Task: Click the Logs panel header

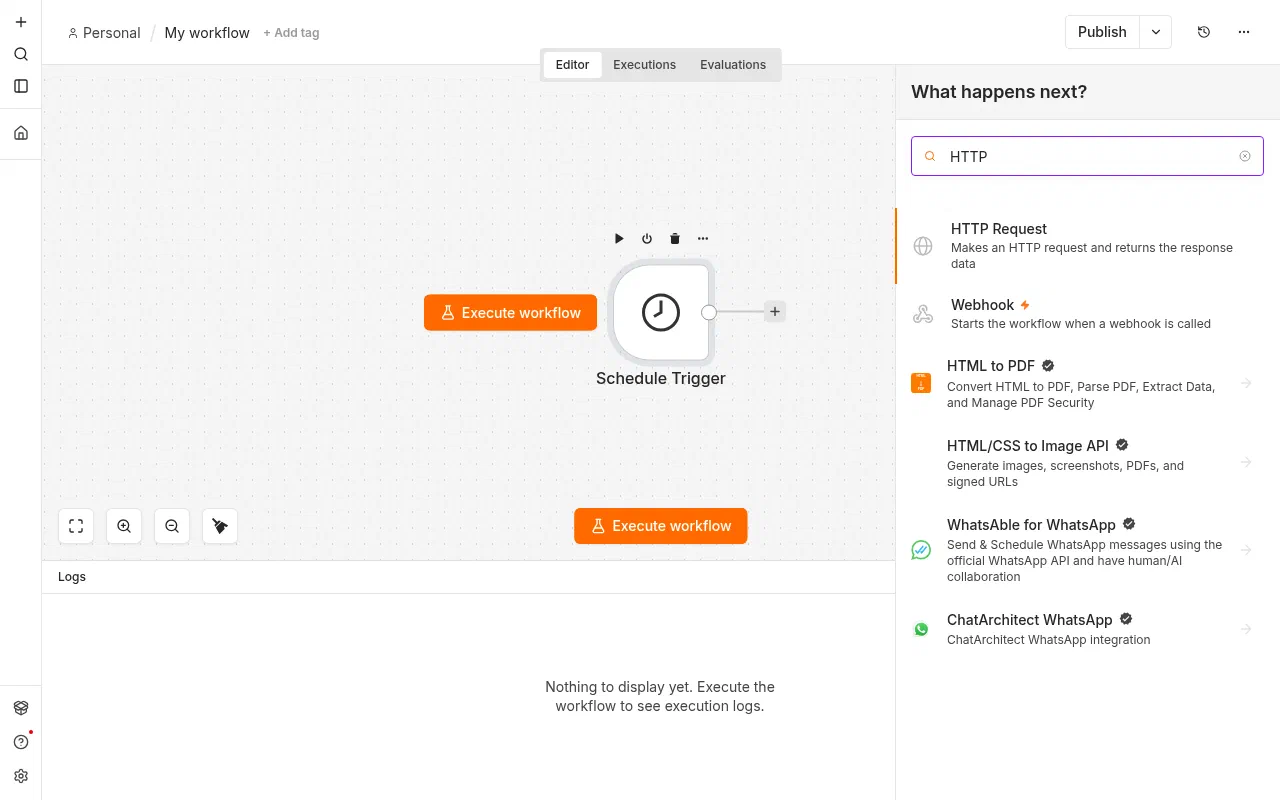Action: click(x=468, y=577)
